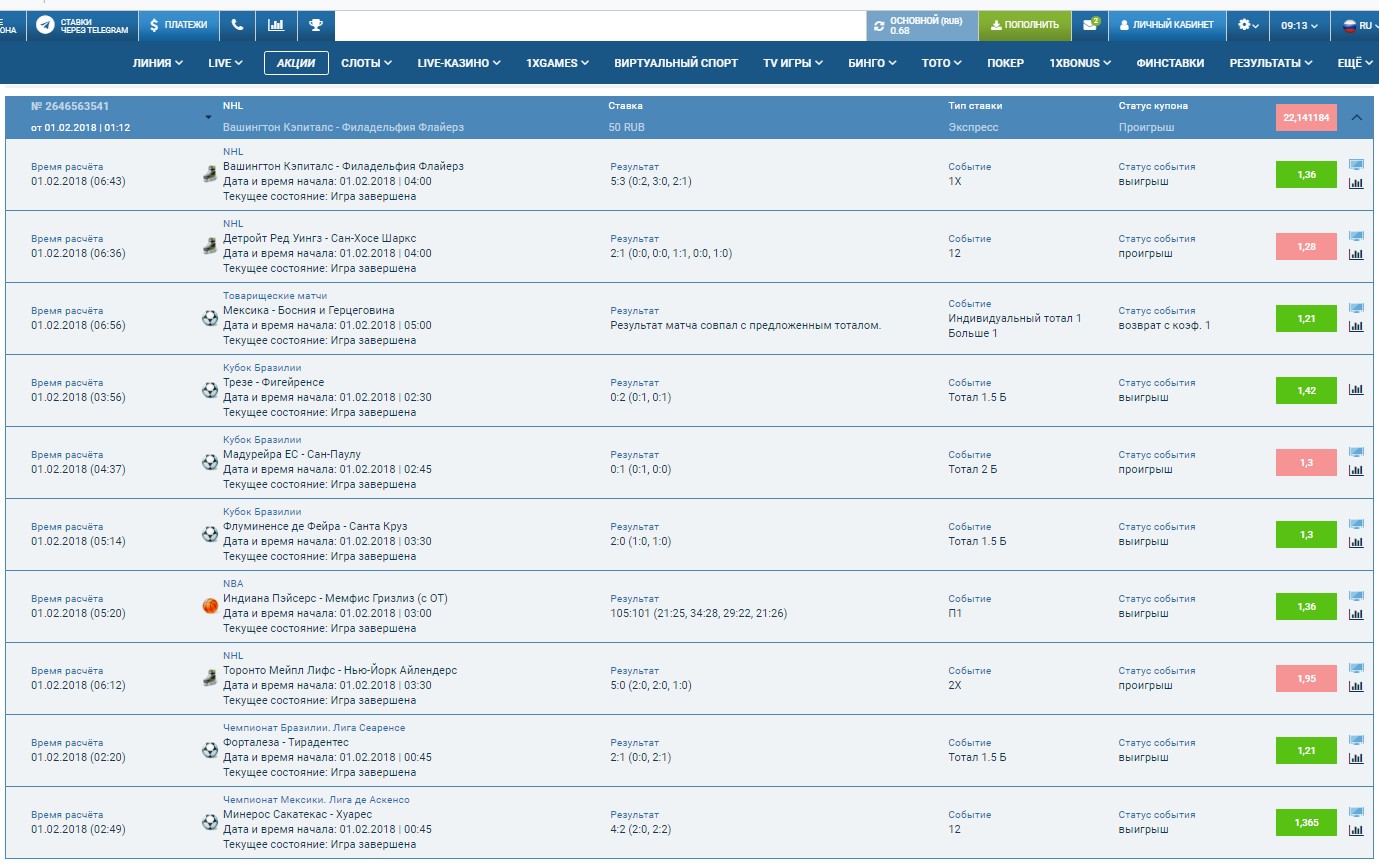Screen dimensions: 1379x865
Task: Click the total coupon odds 22,141184
Action: click(1306, 117)
